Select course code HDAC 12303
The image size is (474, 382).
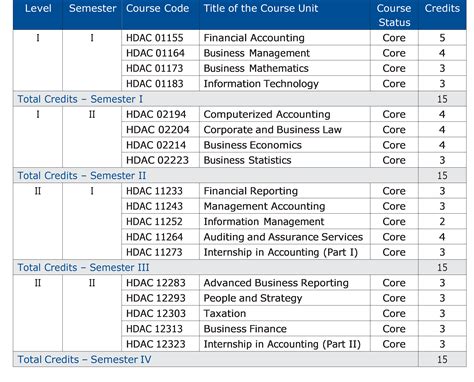pyautogui.click(x=156, y=314)
